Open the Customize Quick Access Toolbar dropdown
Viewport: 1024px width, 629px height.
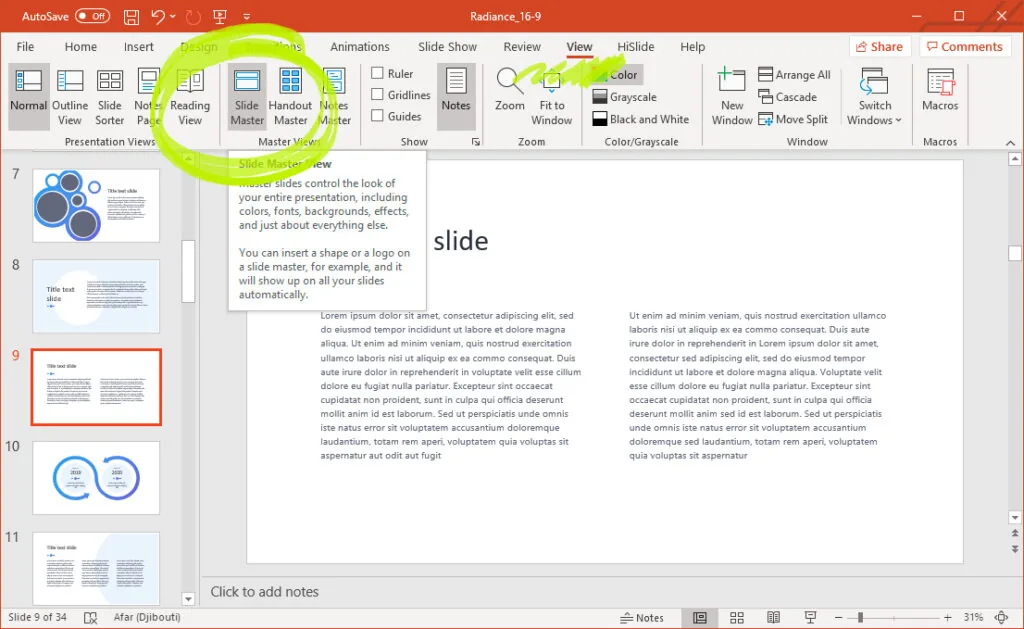tap(247, 16)
